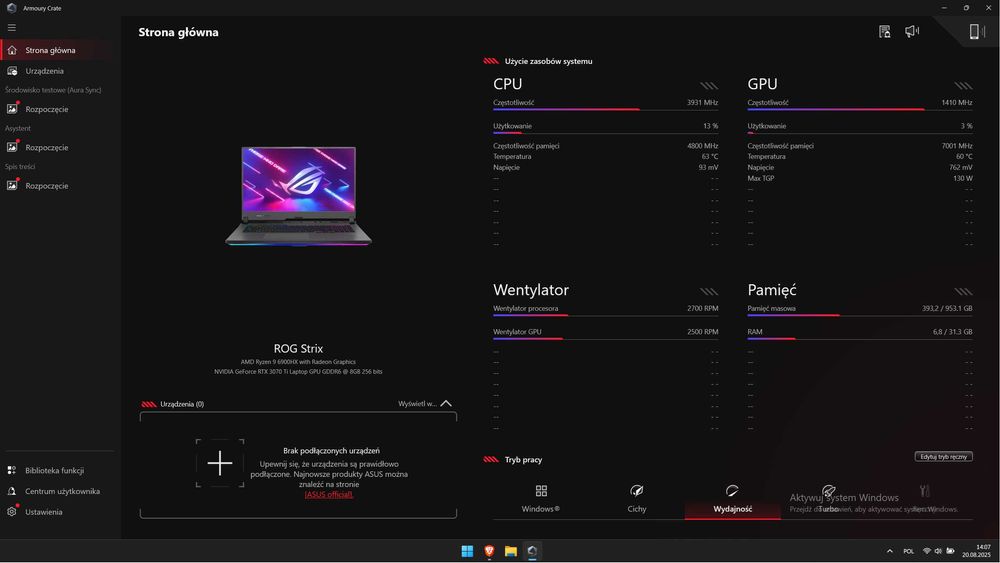
Task: Open the Wyświetl w... view option
Action: 417,404
